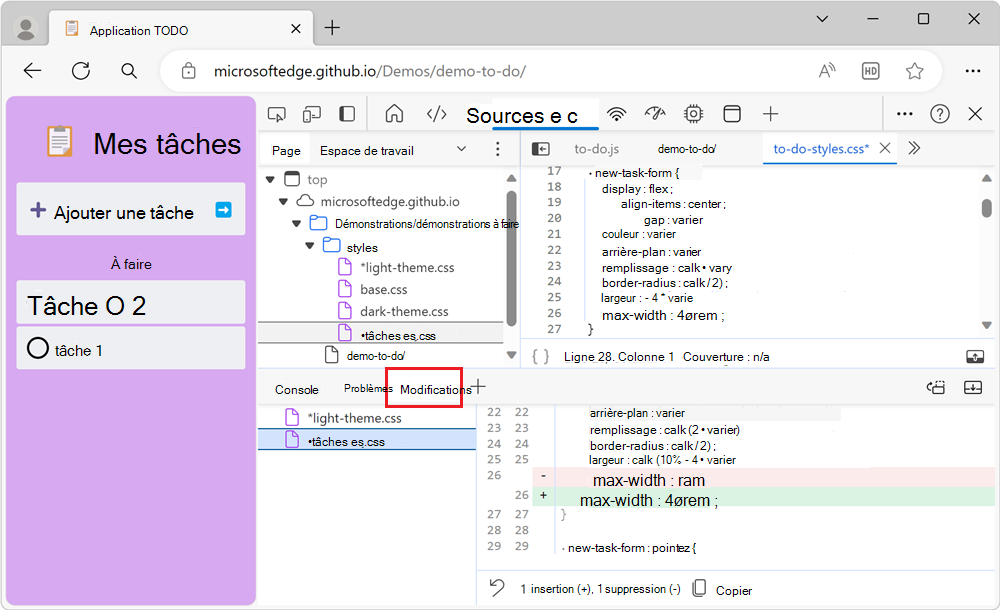This screenshot has width=1000, height=610.
Task: Select the Inspect element tool icon
Action: pyautogui.click(x=277, y=114)
